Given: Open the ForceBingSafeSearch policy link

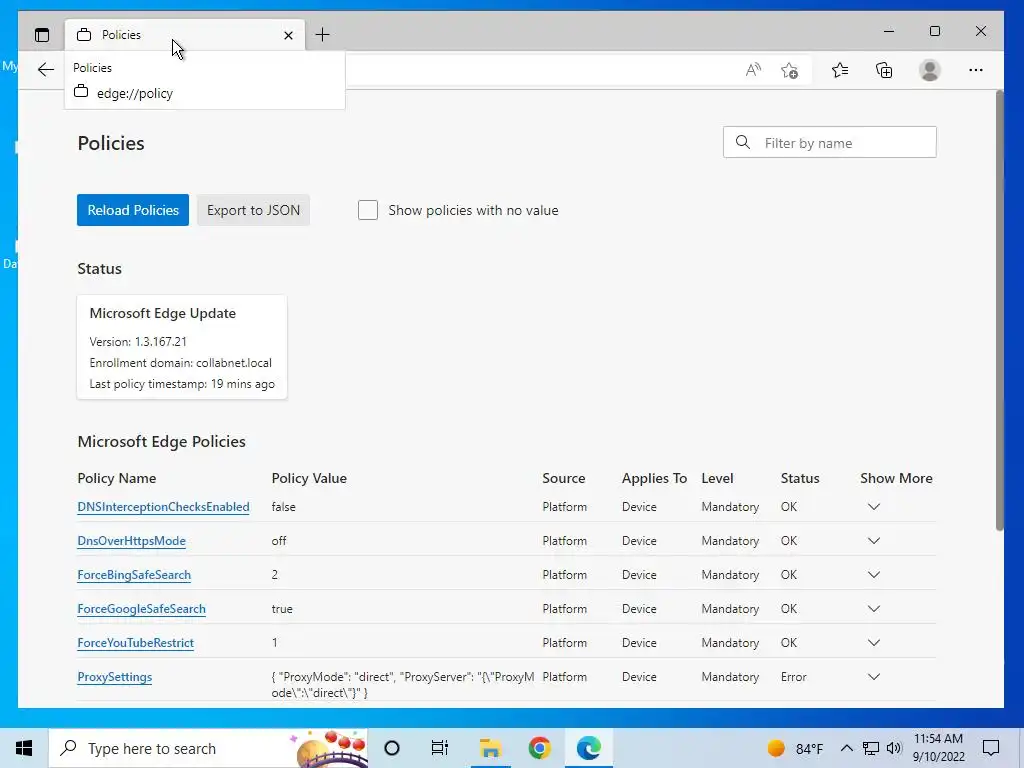Looking at the screenshot, I should 134,575.
